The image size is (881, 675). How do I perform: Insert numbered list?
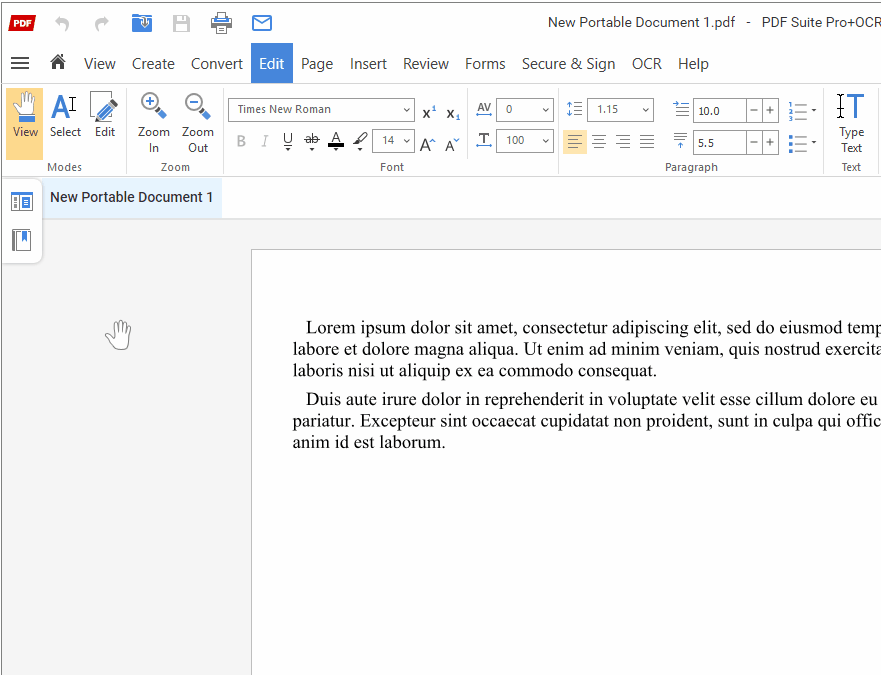[797, 111]
